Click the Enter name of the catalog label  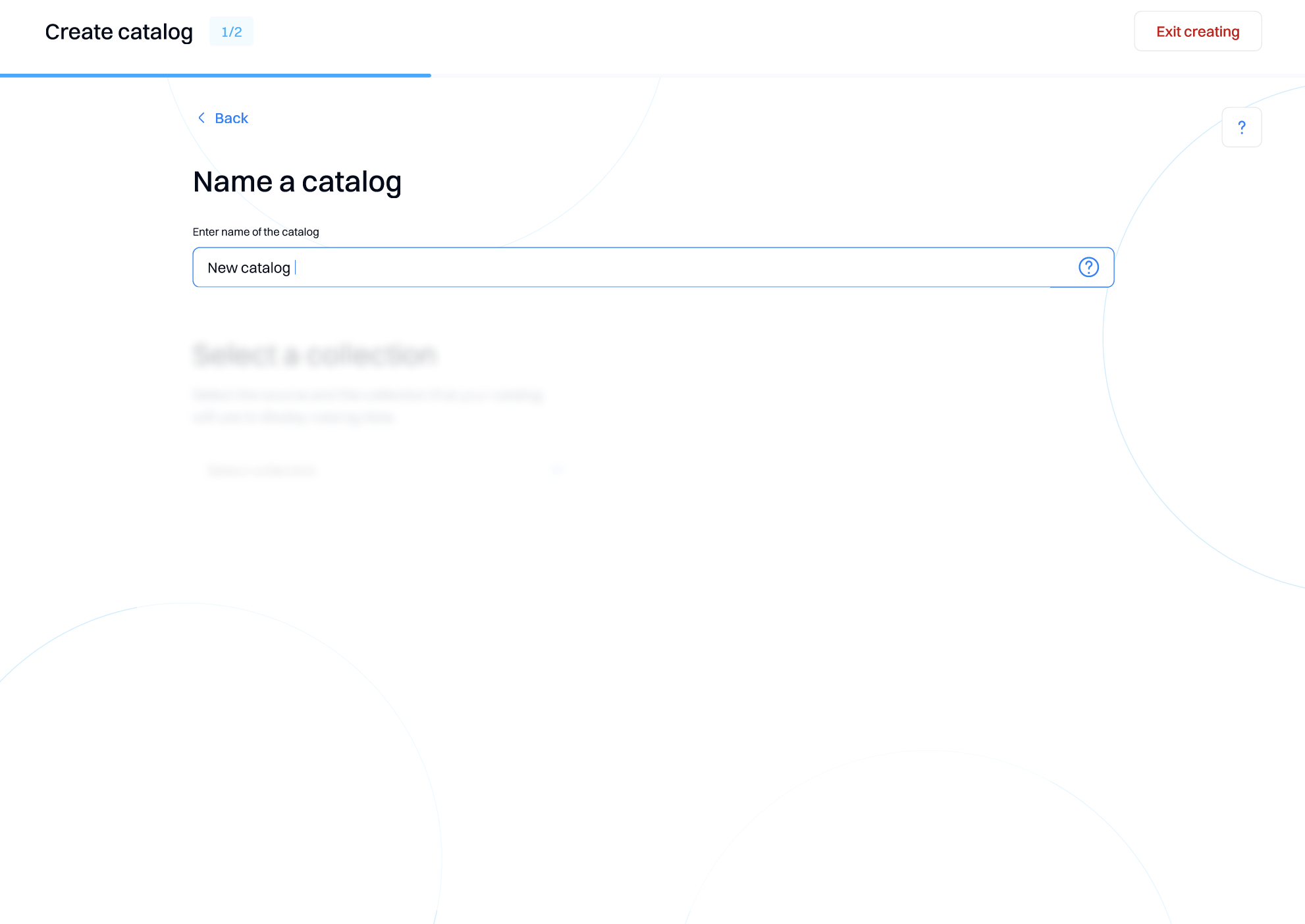(255, 232)
